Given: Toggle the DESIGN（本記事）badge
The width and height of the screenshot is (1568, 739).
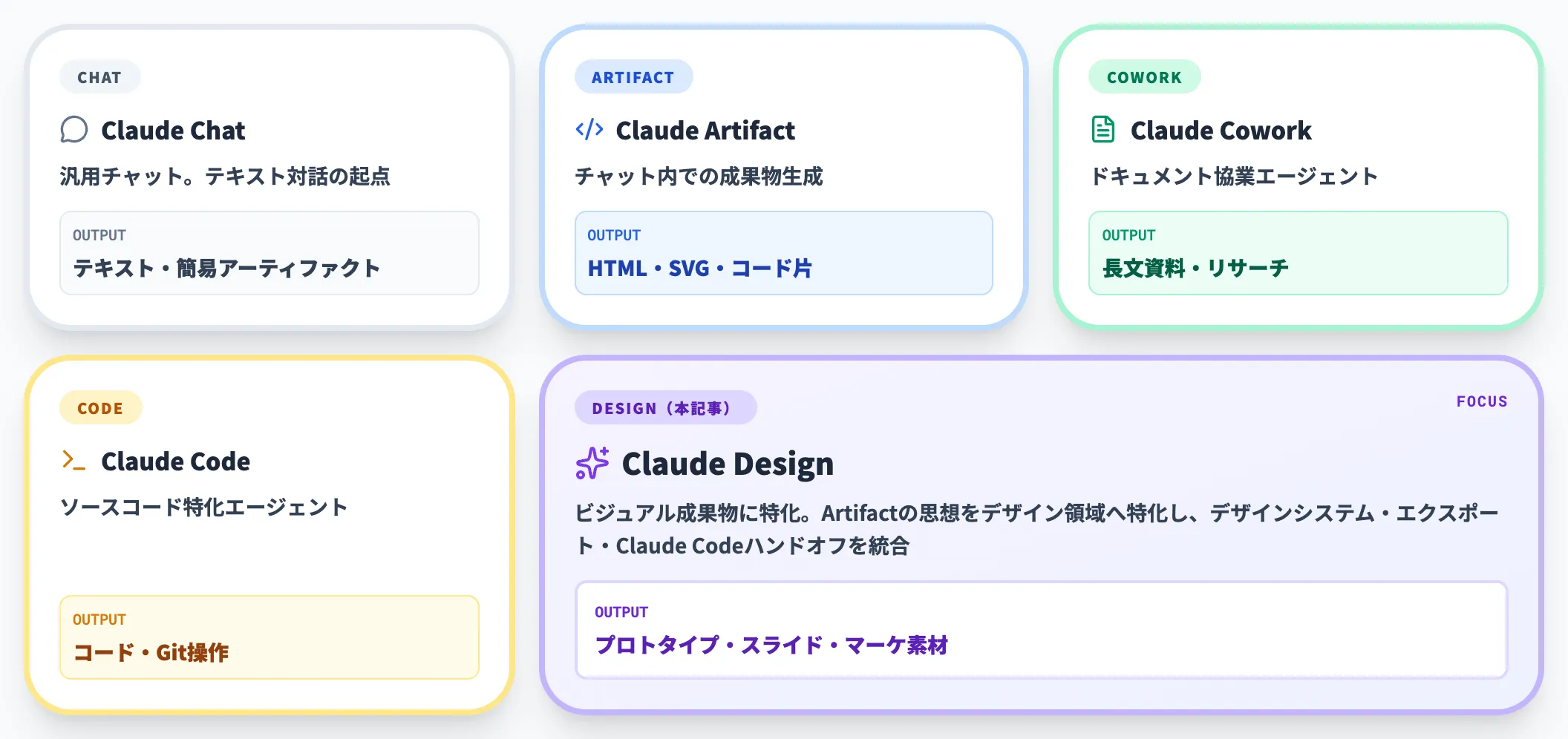Looking at the screenshot, I should 666,407.
